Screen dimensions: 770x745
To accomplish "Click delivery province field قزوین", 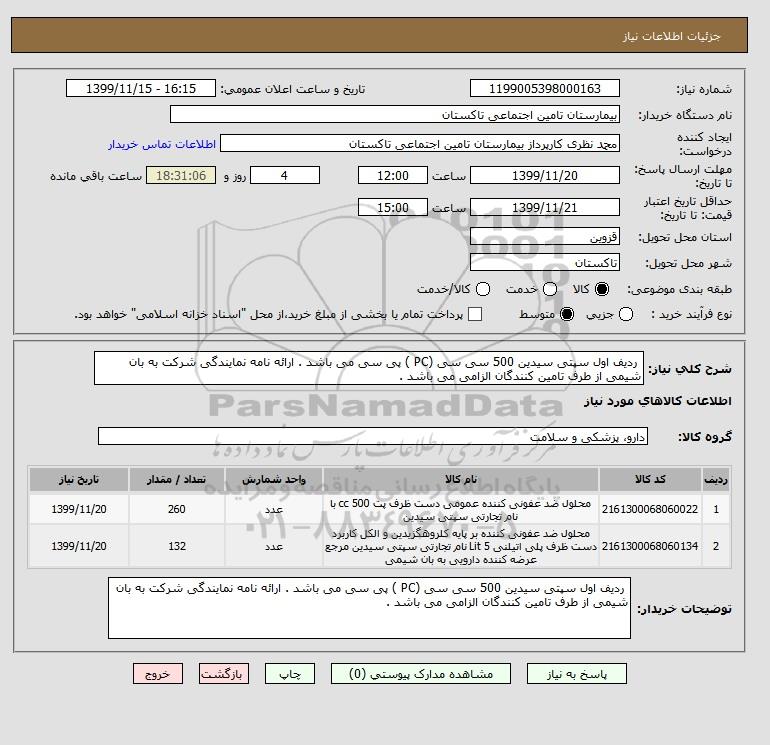I will pyautogui.click(x=545, y=237).
